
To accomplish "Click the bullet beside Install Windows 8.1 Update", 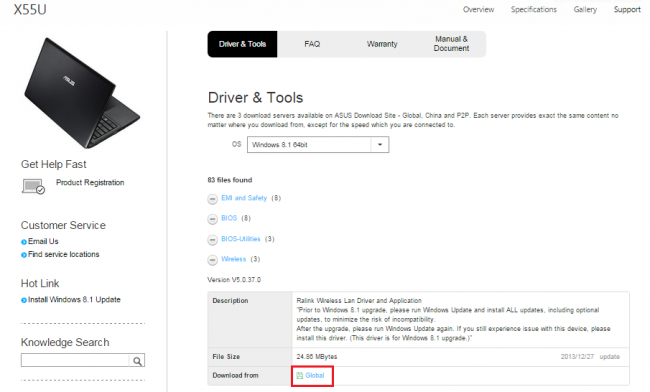I will [24, 300].
